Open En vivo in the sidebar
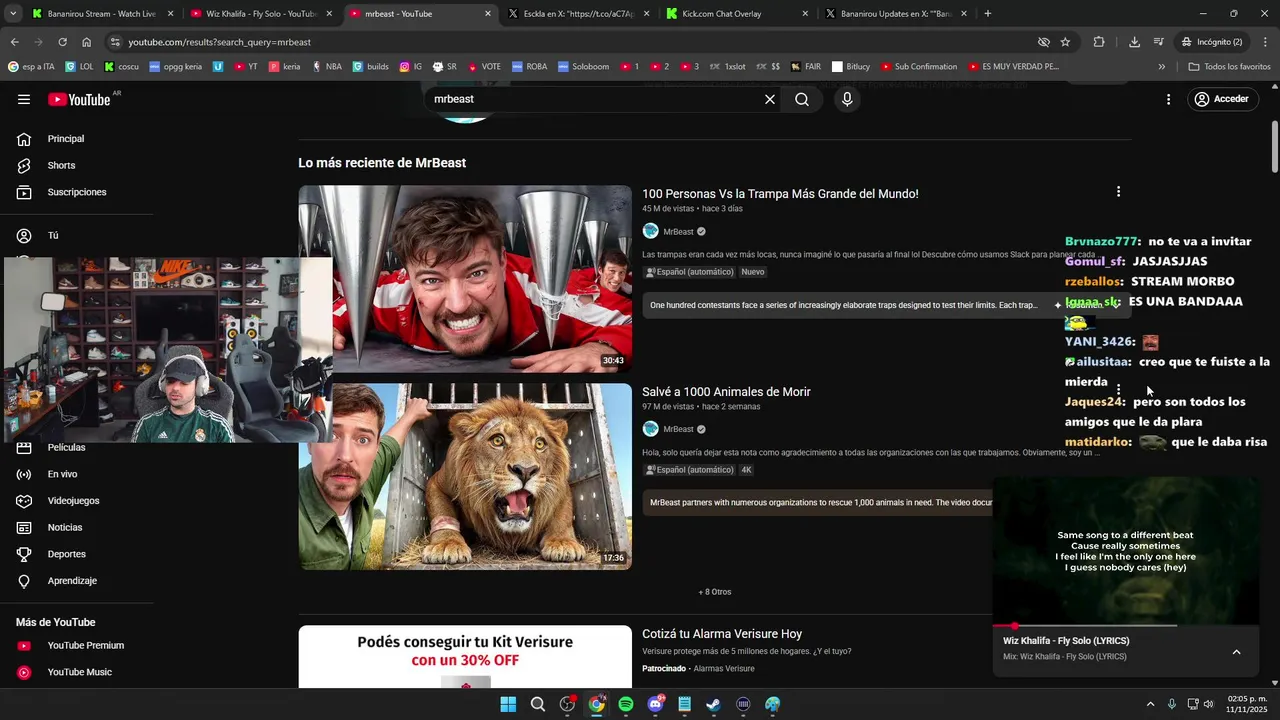 pyautogui.click(x=62, y=474)
